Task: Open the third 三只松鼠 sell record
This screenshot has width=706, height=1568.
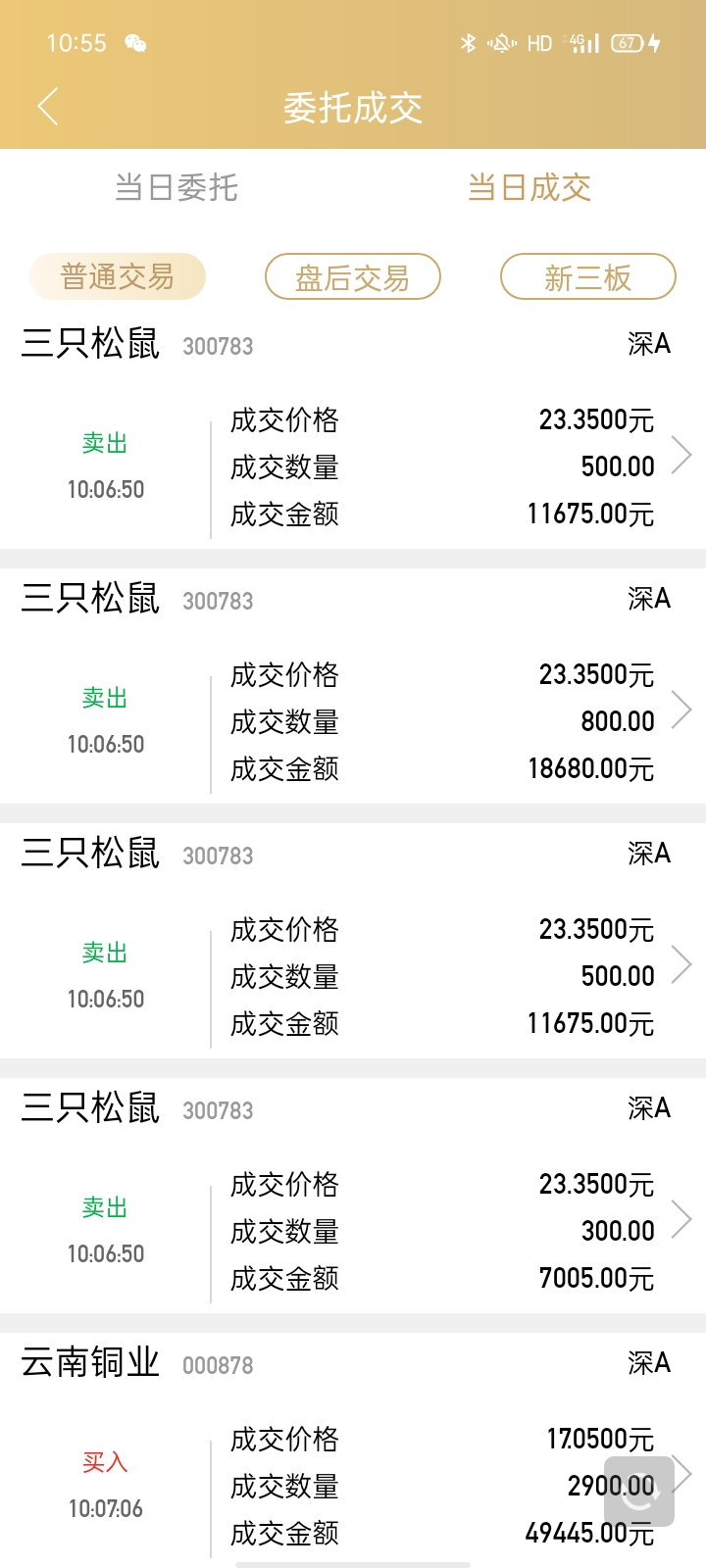Action: (353, 941)
